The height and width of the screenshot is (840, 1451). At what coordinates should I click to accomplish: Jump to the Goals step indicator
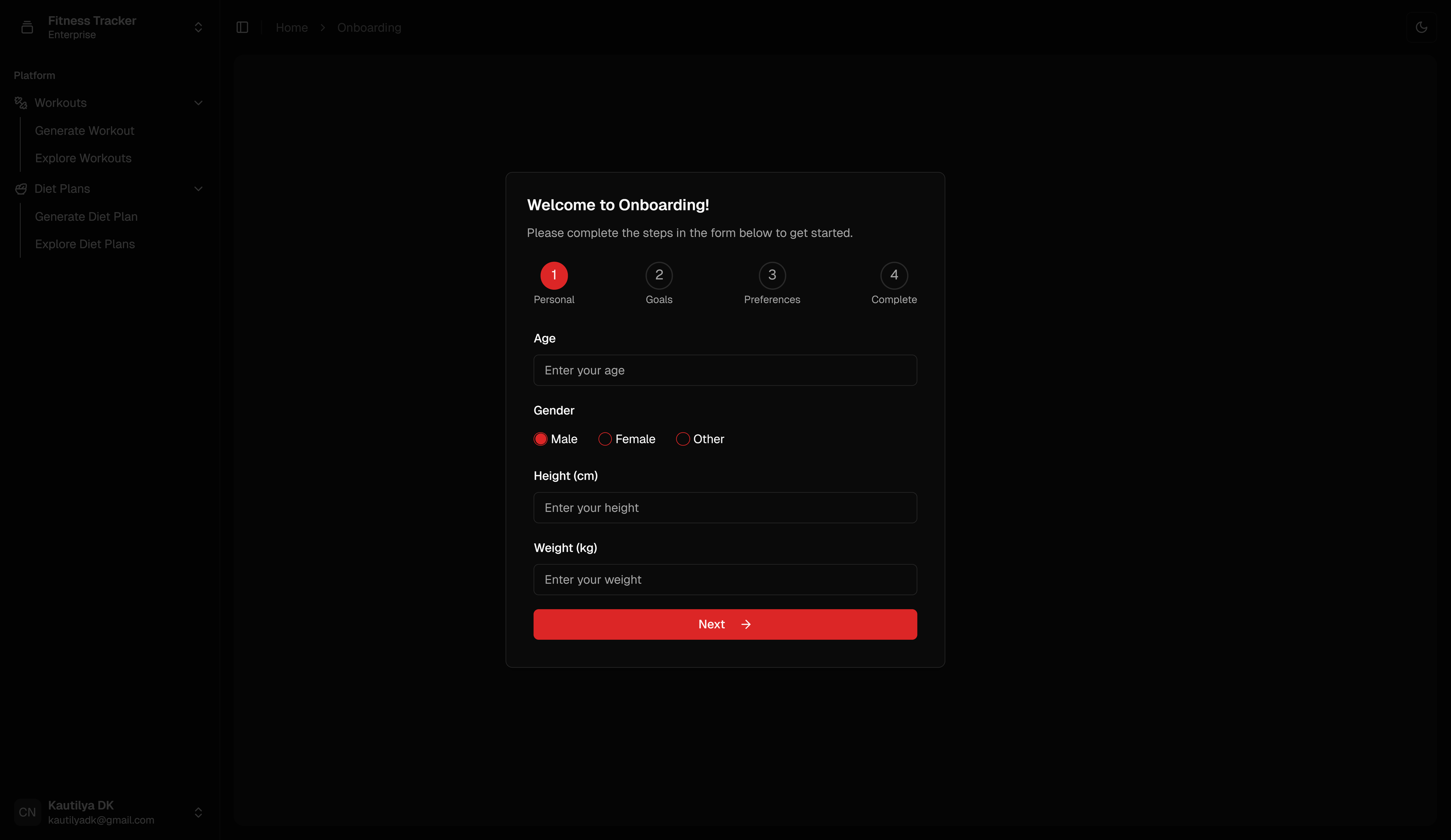(659, 275)
